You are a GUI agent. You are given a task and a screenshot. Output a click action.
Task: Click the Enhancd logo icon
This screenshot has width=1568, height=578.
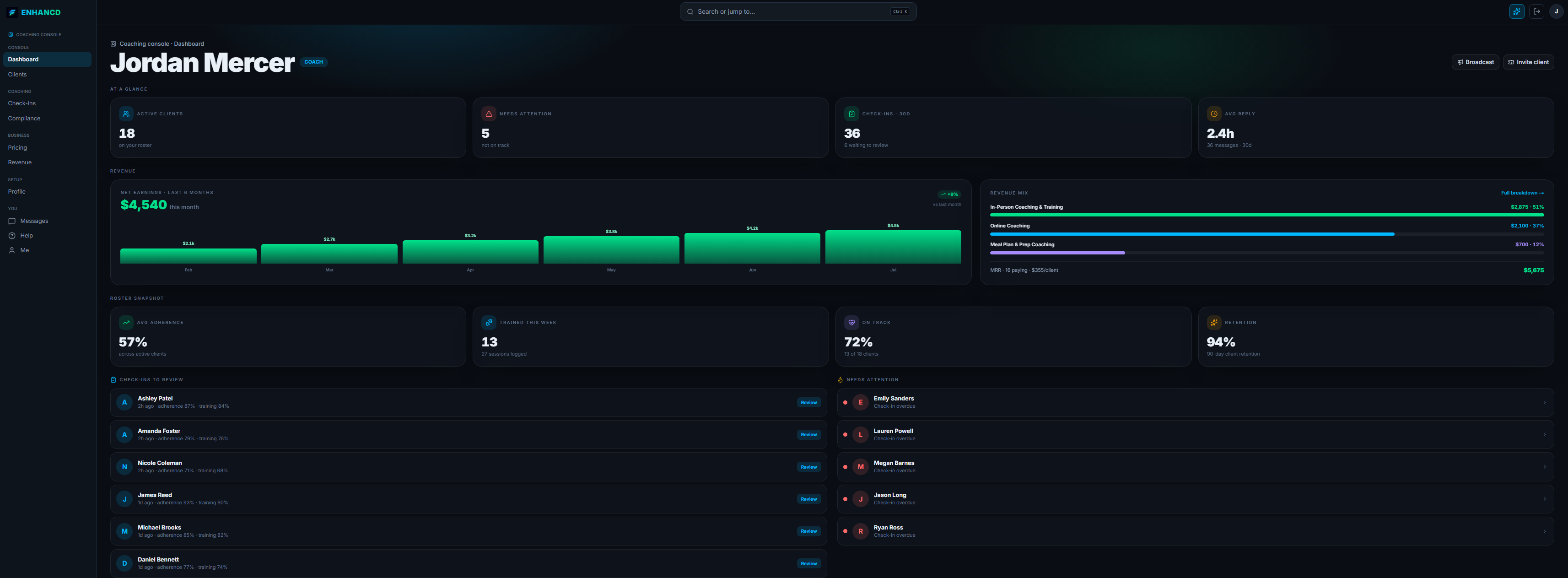pos(12,12)
